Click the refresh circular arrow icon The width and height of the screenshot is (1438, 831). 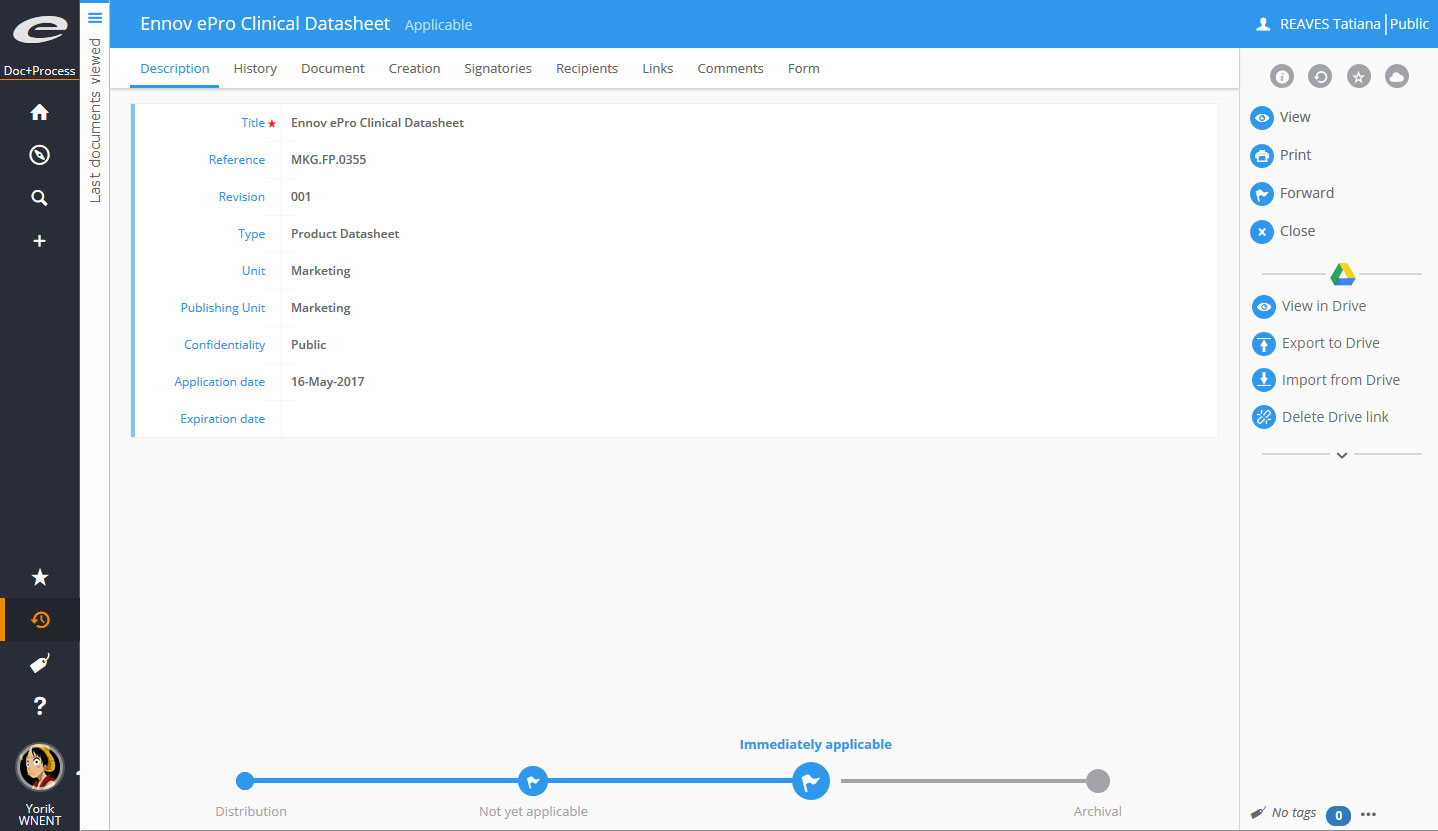[x=1320, y=76]
